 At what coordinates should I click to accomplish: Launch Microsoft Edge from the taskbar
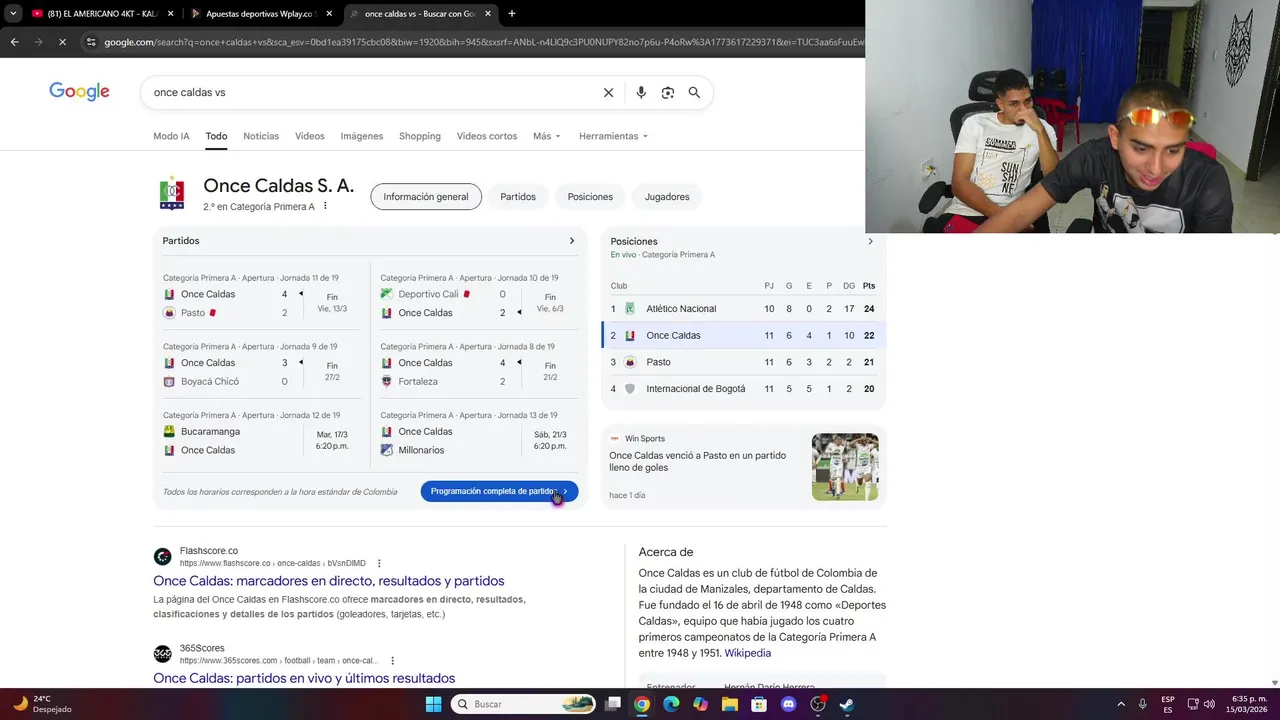coord(671,704)
